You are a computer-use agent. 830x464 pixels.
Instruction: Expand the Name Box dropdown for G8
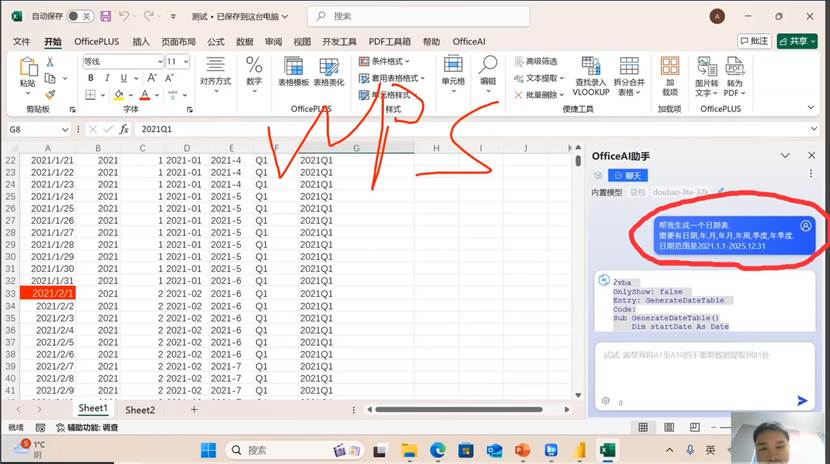(x=65, y=129)
